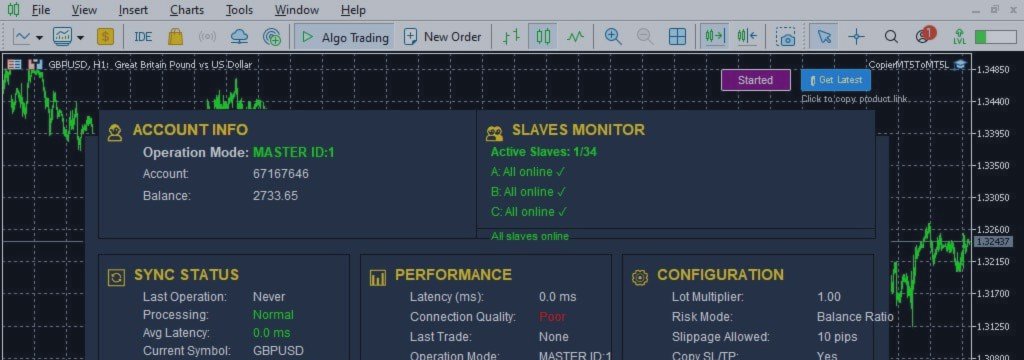The image size is (1024, 360).
Task: Click the Account Info person icon
Action: click(x=115, y=133)
